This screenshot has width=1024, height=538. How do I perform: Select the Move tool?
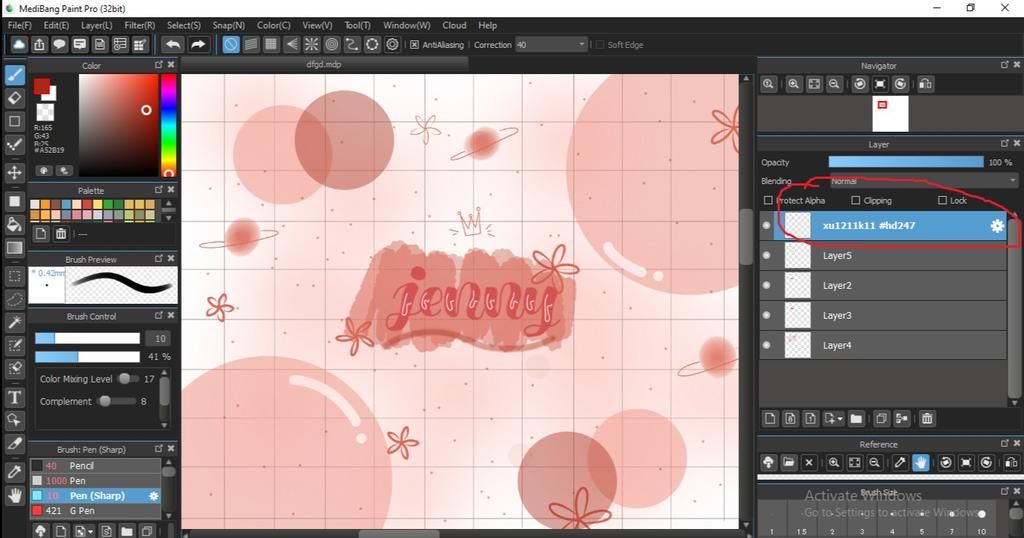coord(14,172)
